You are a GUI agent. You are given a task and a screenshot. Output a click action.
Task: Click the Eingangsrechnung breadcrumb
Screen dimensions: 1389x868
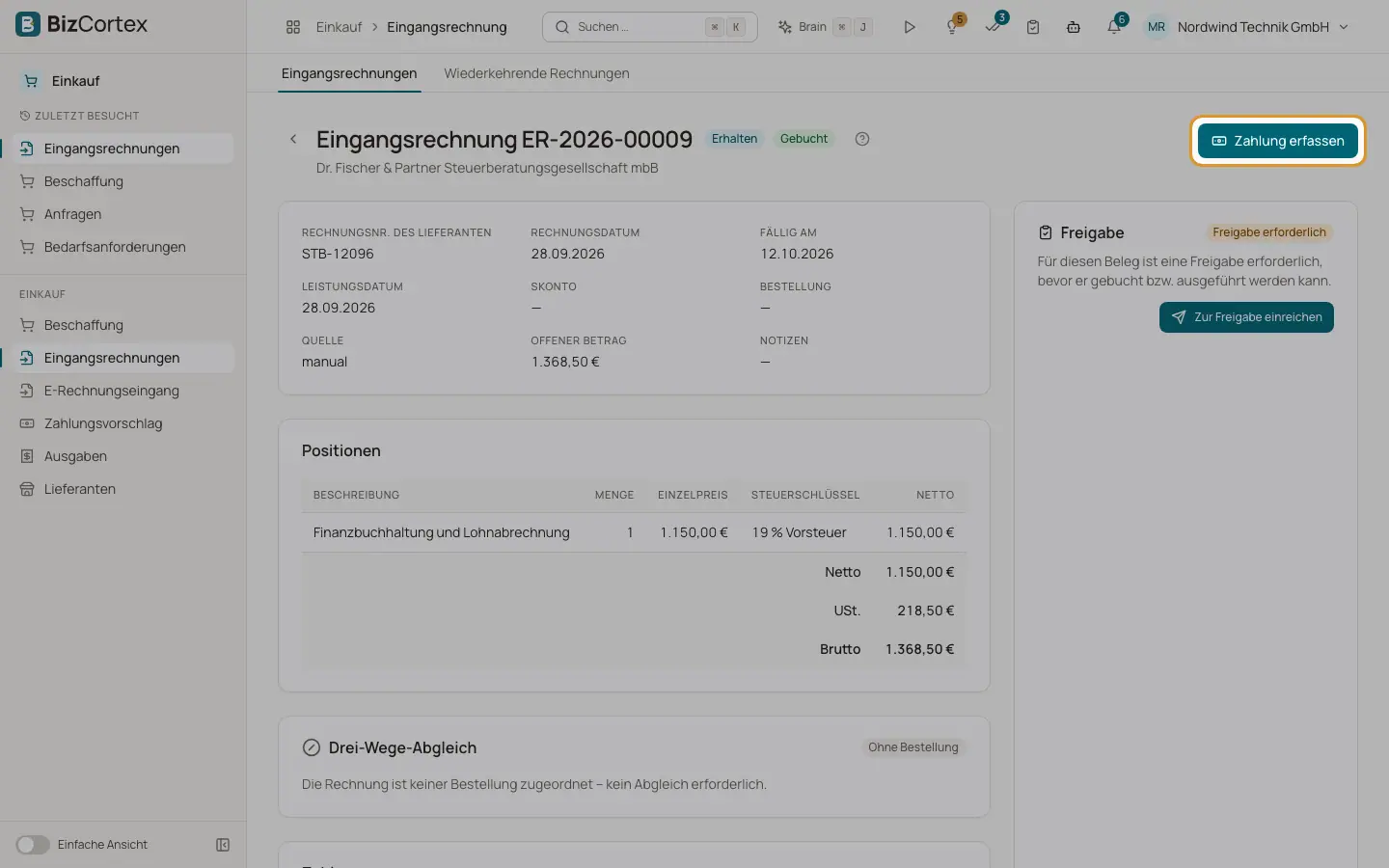pyautogui.click(x=447, y=27)
